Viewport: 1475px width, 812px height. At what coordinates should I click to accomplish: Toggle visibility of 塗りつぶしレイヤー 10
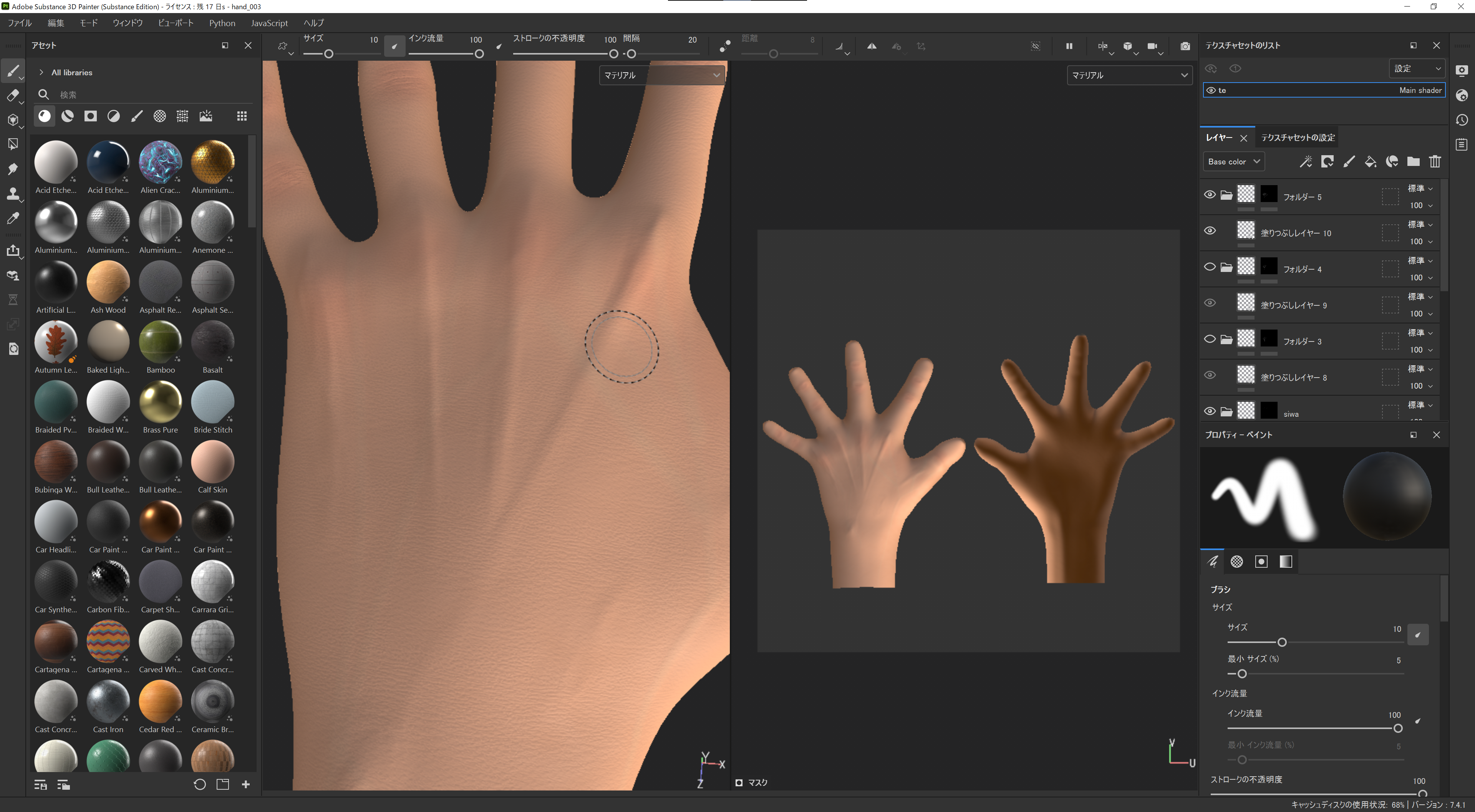[x=1209, y=231]
